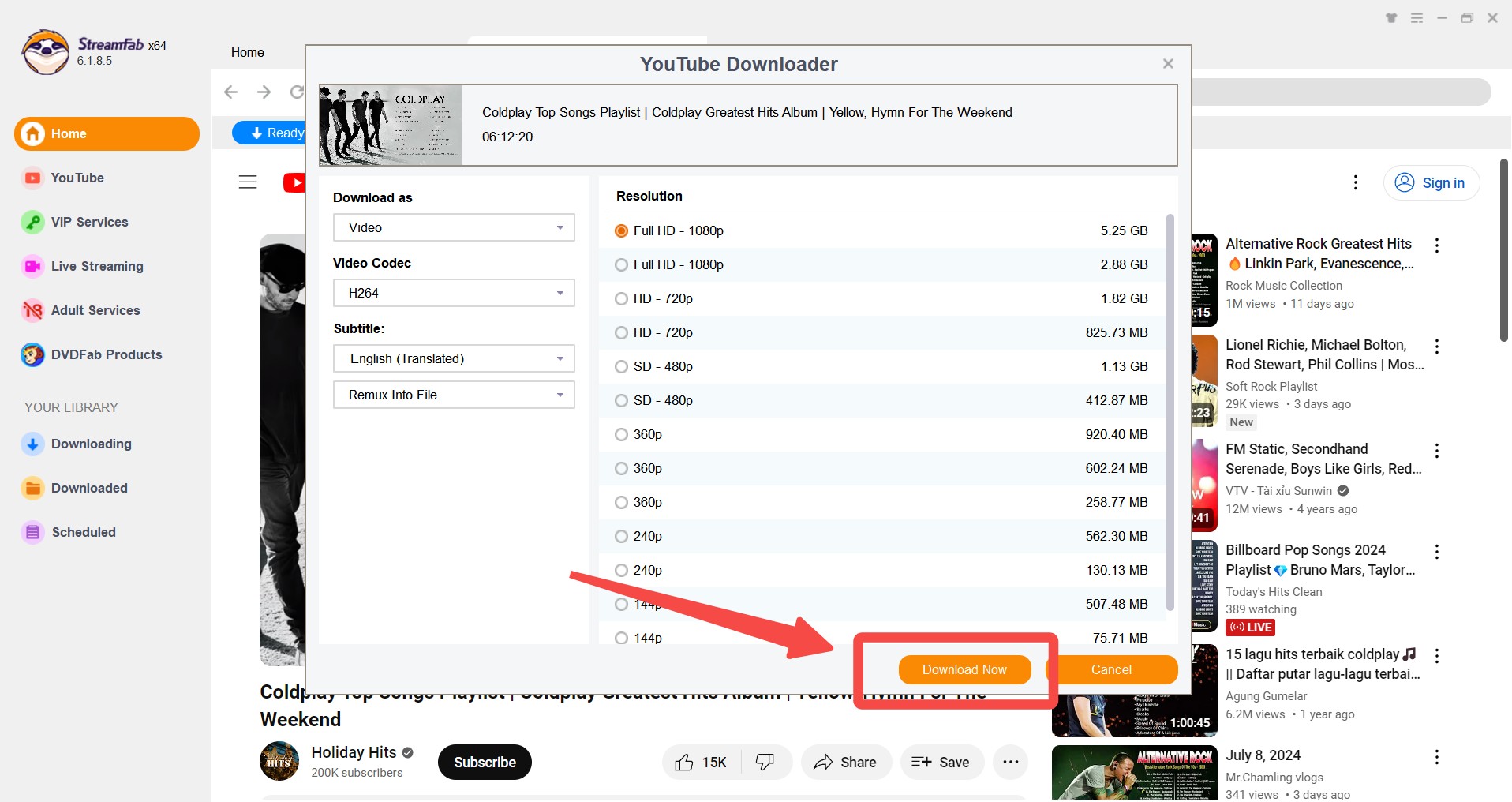The height and width of the screenshot is (802, 1512).
Task: Open YouTube in the sidebar
Action: (x=77, y=178)
